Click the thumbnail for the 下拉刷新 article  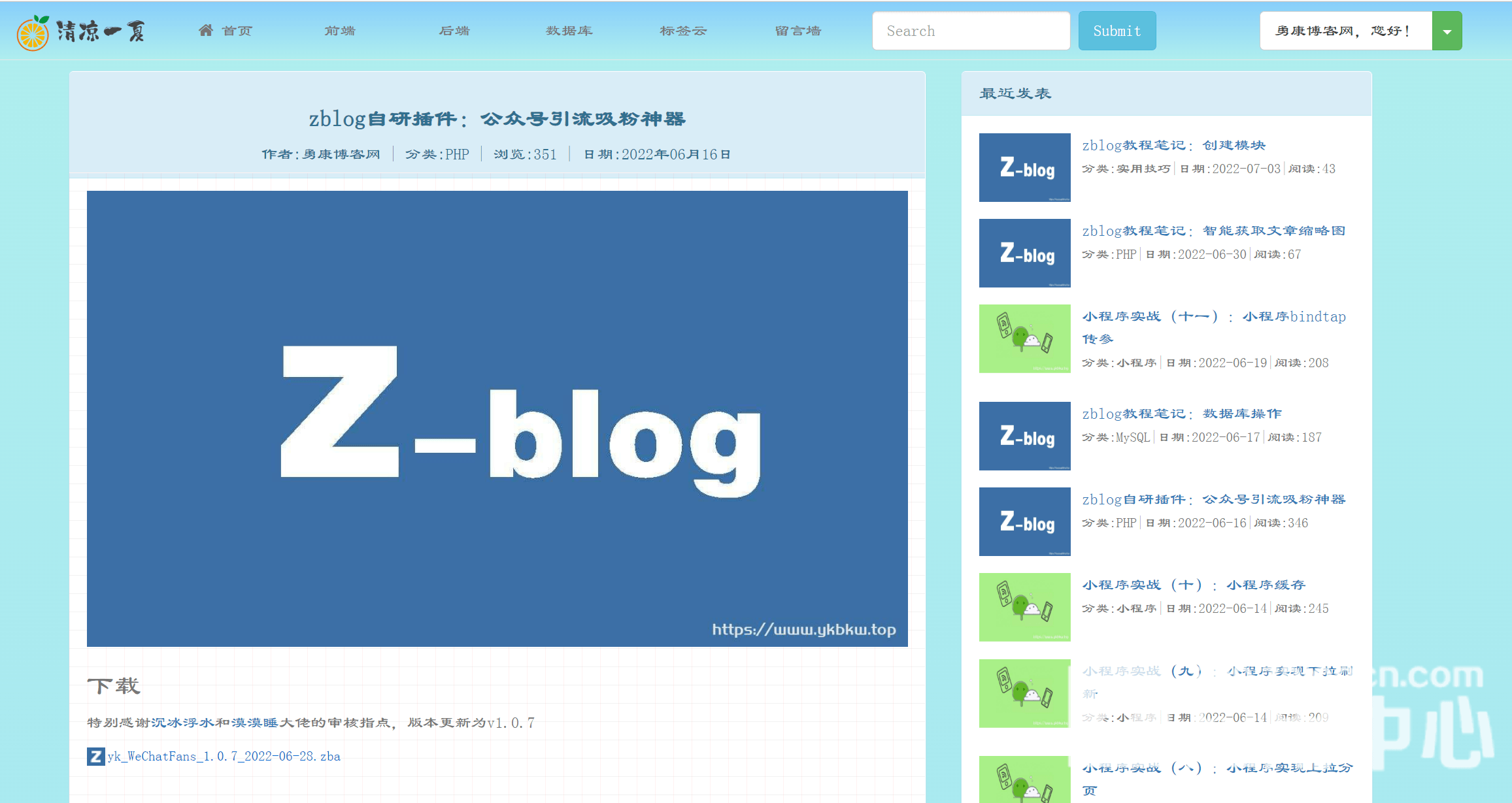pos(1024,693)
